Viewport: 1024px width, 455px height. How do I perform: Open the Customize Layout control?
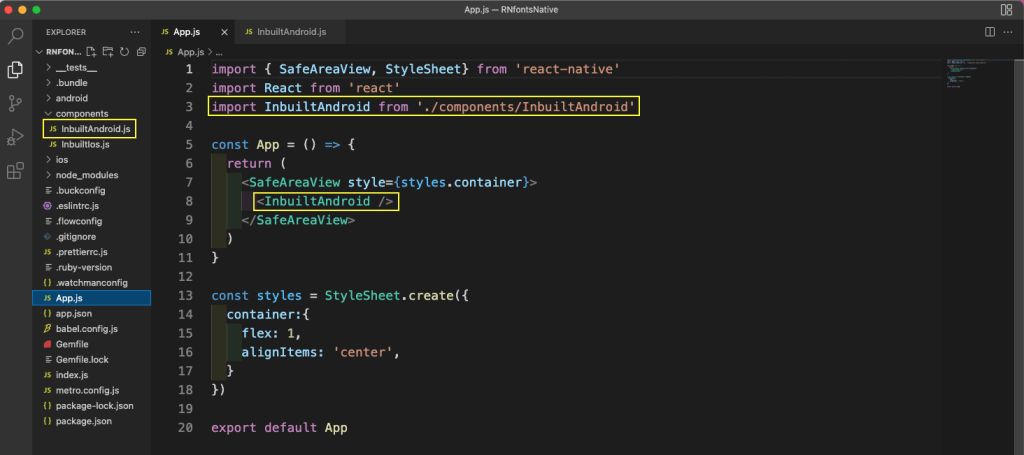point(1004,9)
